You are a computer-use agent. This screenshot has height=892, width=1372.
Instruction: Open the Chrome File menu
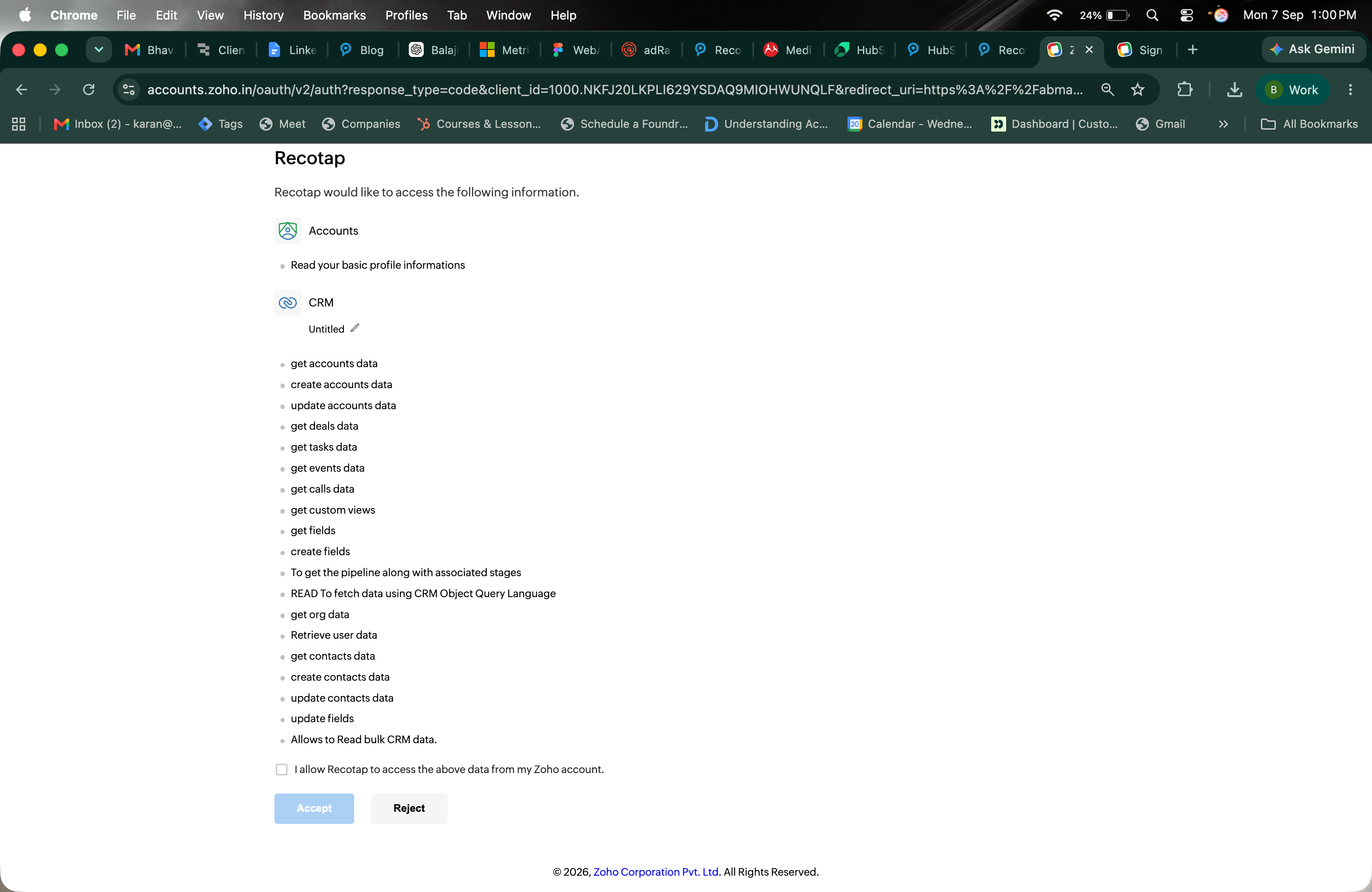click(126, 15)
